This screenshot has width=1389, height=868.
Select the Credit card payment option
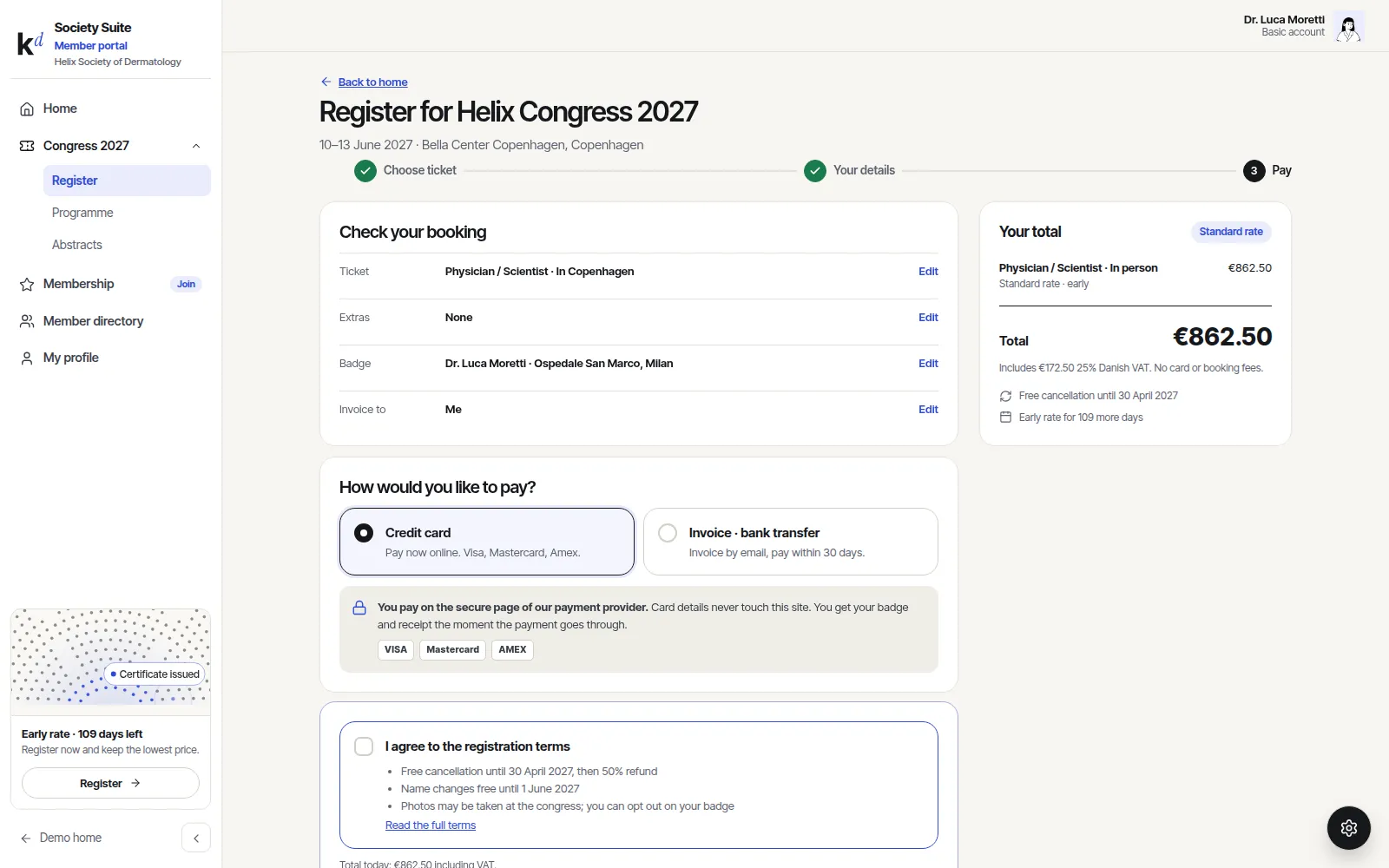click(x=487, y=542)
